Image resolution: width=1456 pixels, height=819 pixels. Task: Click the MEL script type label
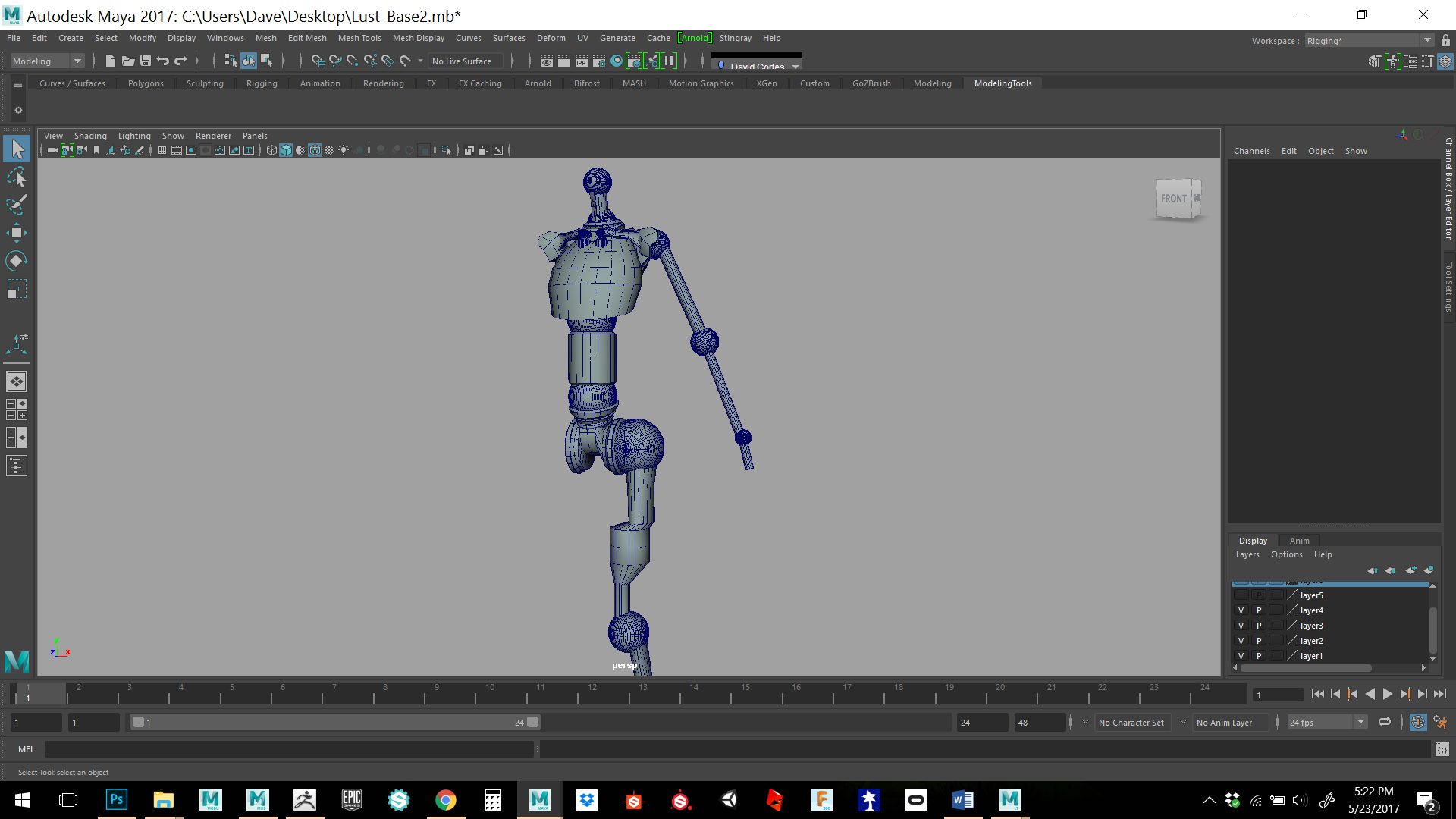coord(27,749)
